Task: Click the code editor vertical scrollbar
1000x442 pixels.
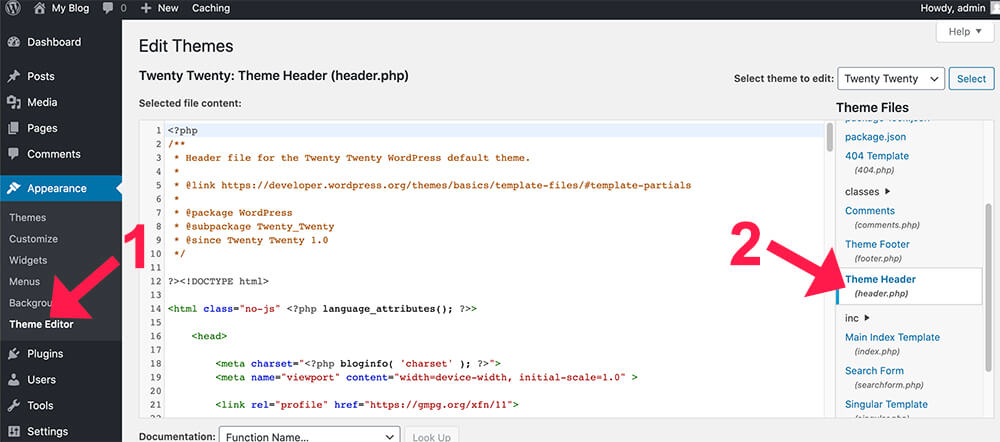Action: [x=830, y=137]
